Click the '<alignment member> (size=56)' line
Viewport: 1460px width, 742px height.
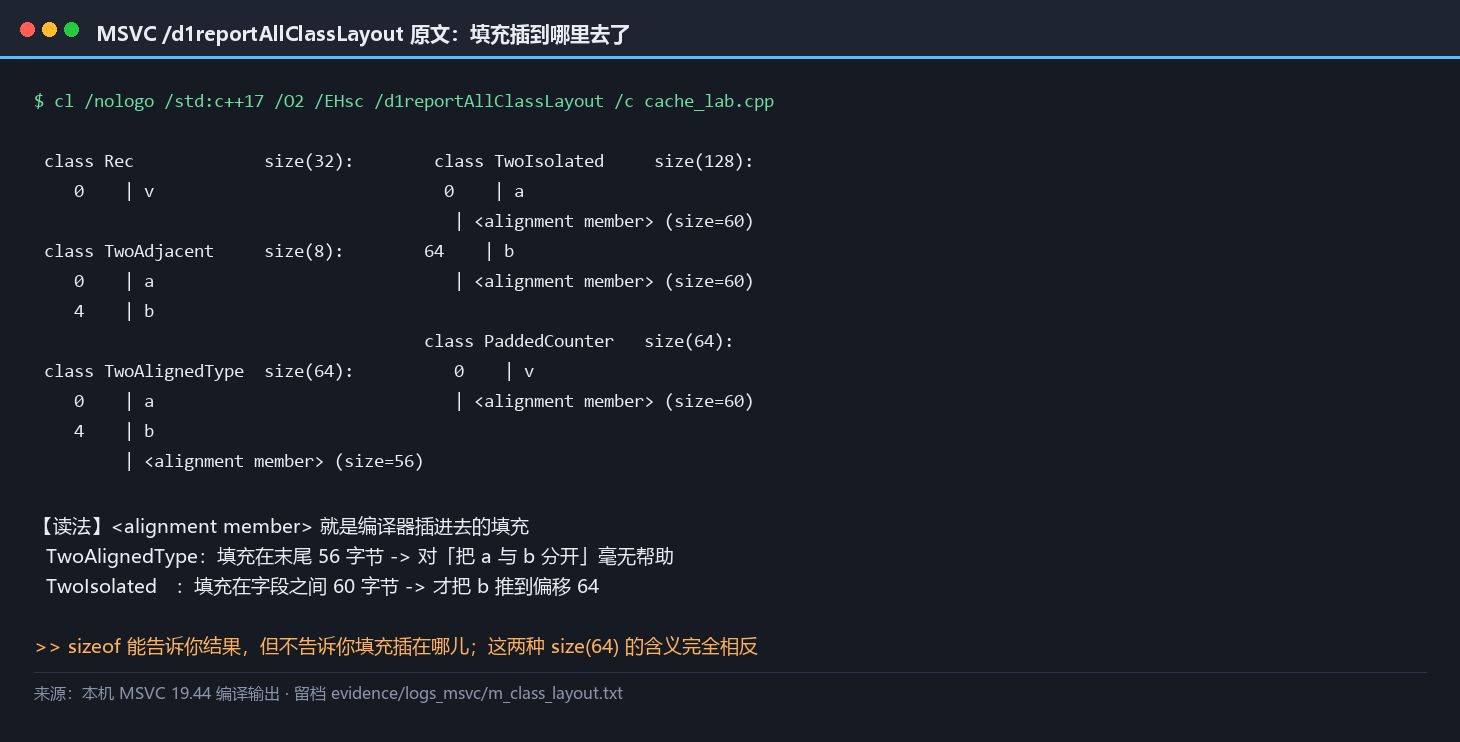[x=275, y=461]
